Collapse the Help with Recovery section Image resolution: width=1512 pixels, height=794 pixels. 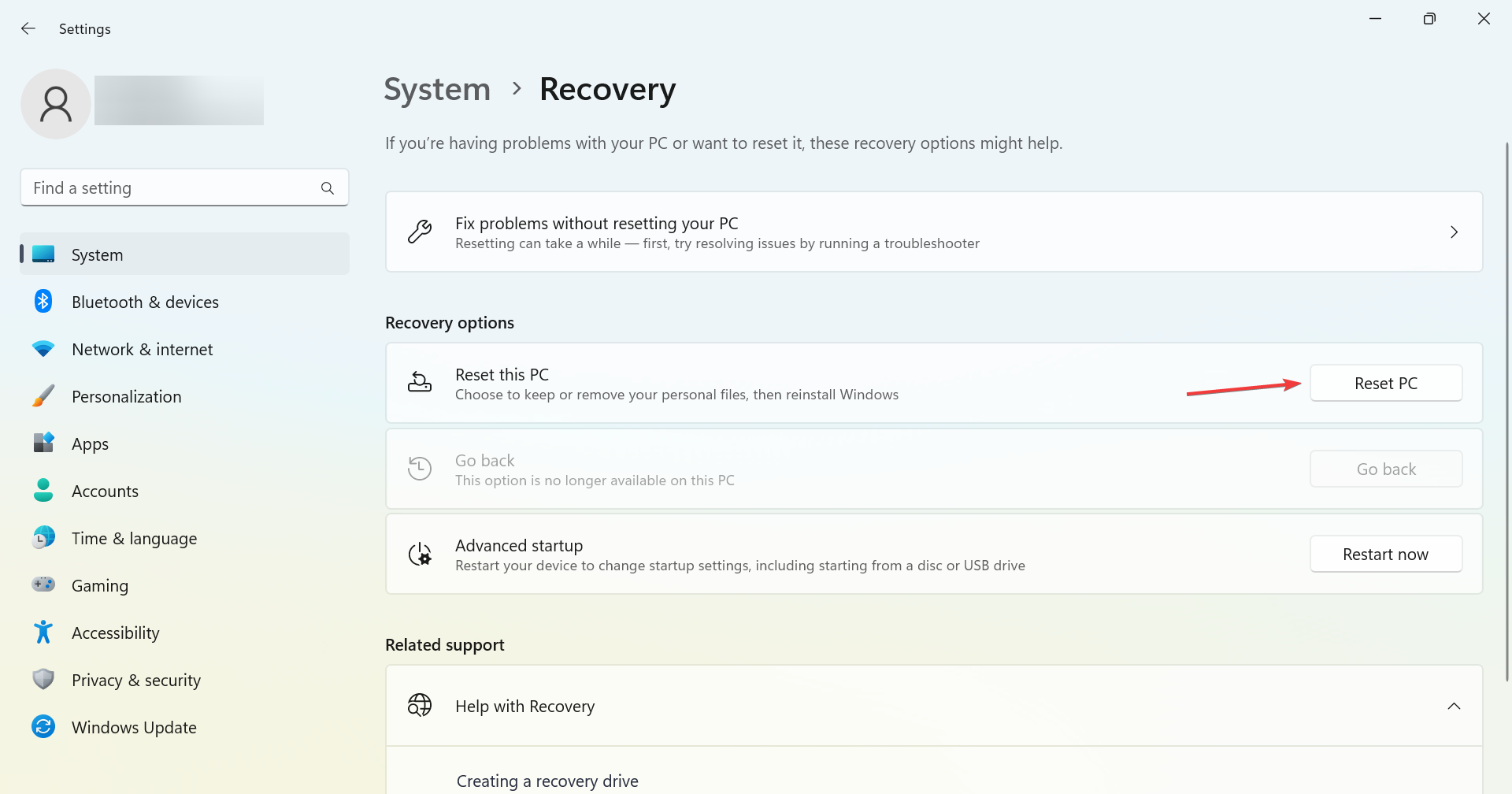(x=1454, y=707)
